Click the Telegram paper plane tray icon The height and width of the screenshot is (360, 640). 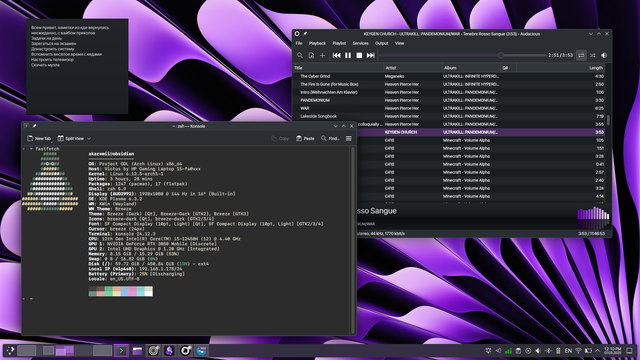[x=498, y=351]
